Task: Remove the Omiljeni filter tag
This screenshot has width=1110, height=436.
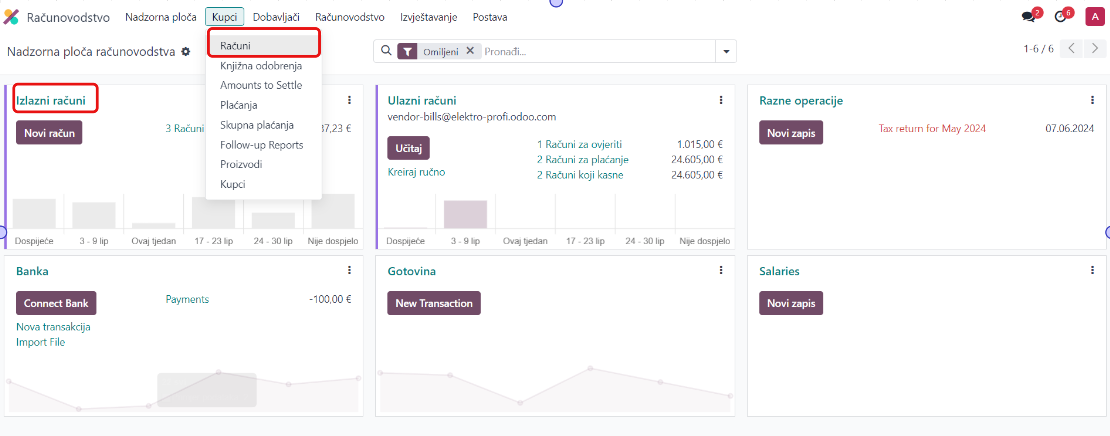Action: pyautogui.click(x=470, y=51)
